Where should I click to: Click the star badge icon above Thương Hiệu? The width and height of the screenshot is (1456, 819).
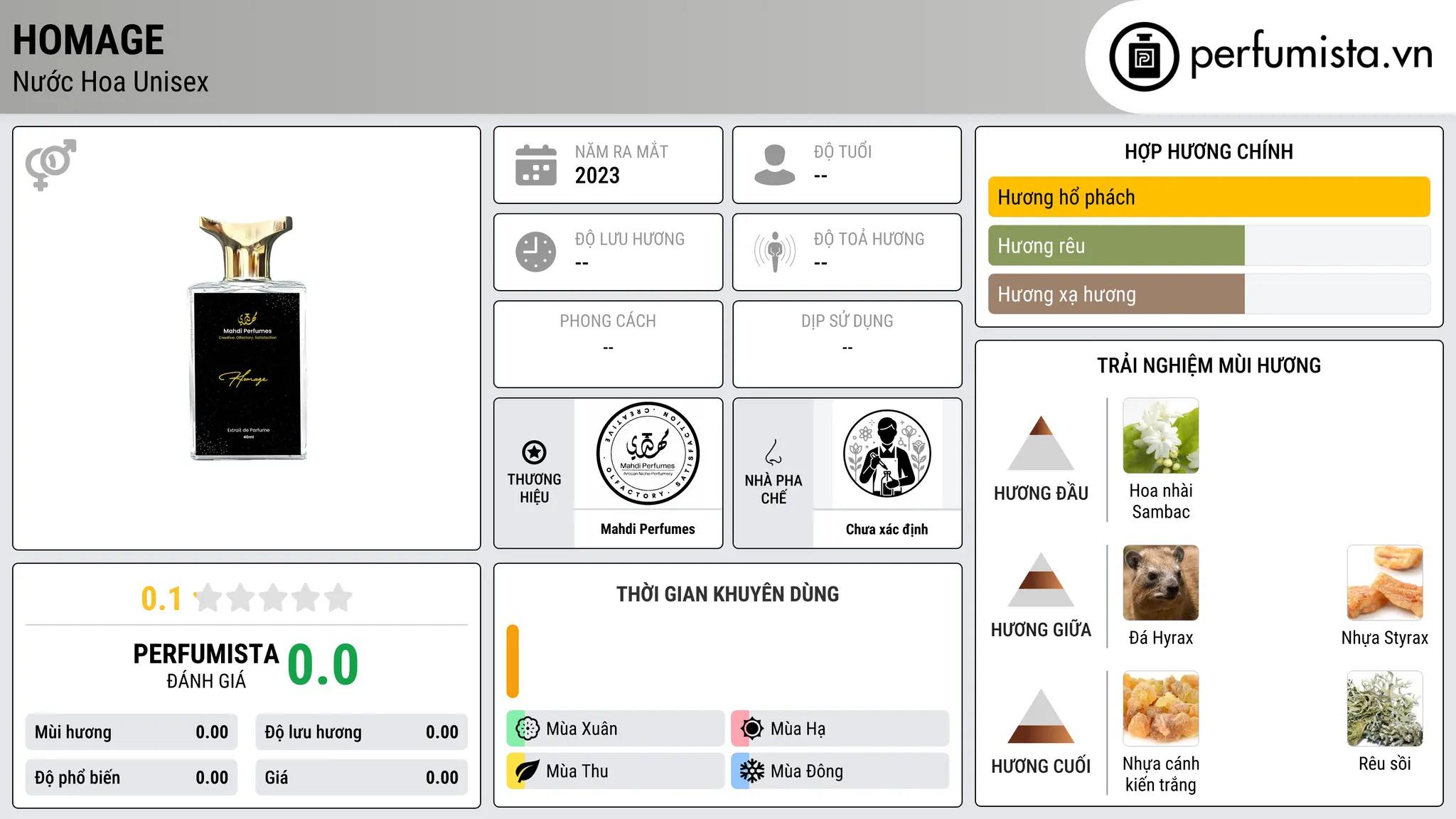coord(534,452)
